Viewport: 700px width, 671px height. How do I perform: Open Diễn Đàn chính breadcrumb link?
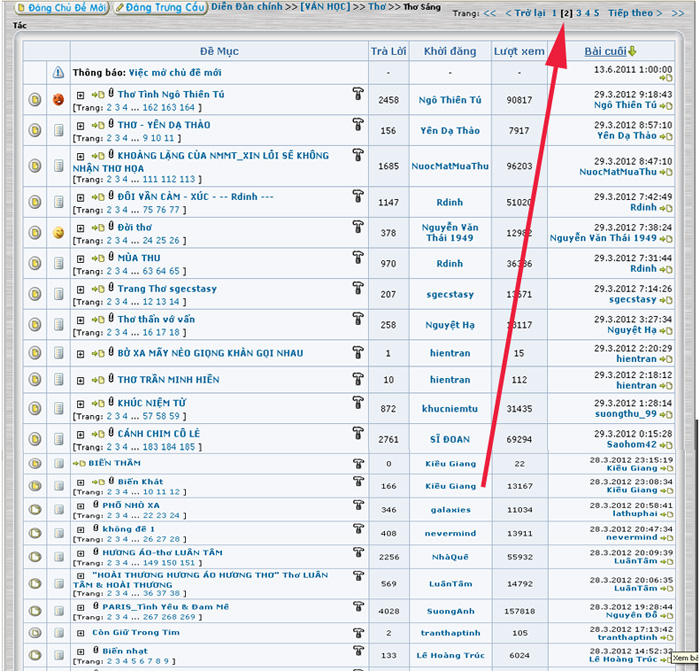(246, 7)
